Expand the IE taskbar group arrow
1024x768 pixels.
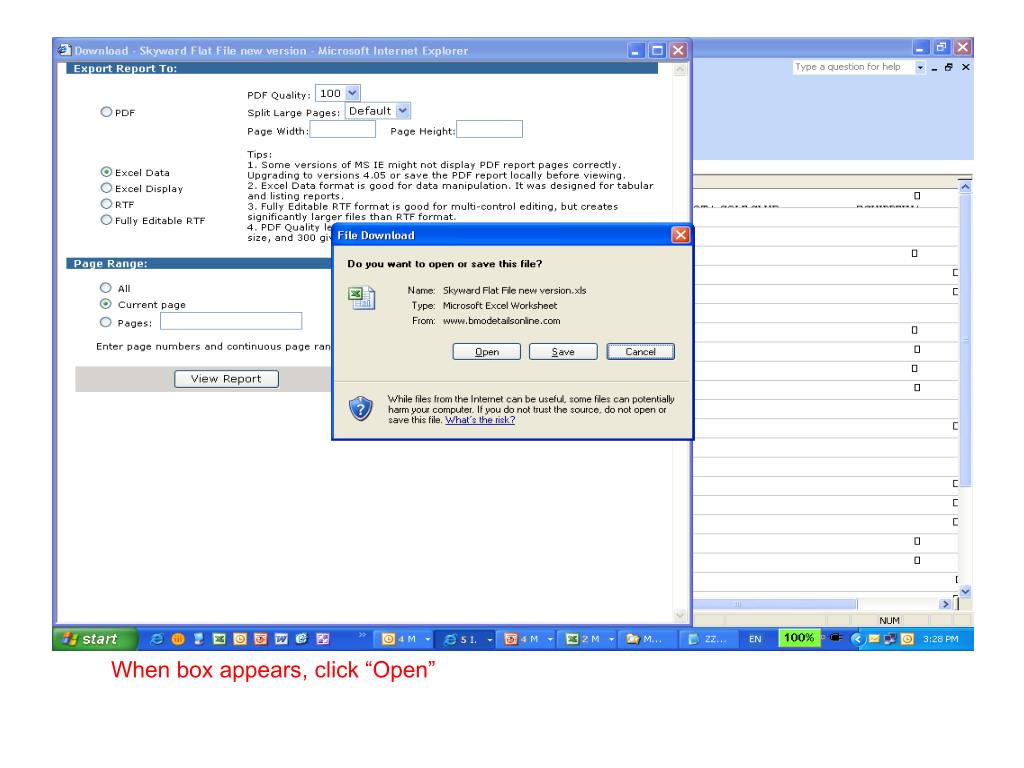pos(489,639)
